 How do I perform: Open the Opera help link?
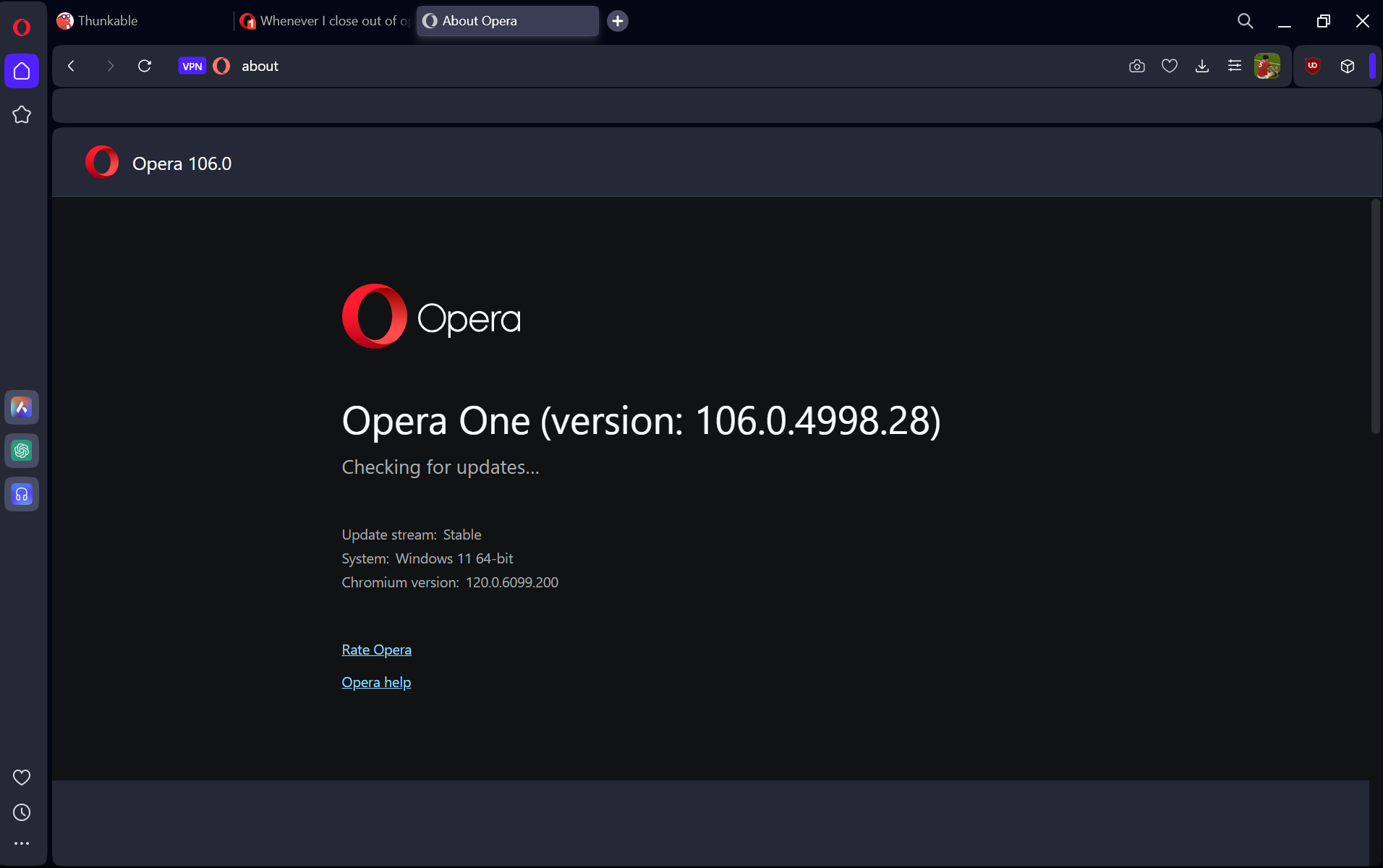376,682
